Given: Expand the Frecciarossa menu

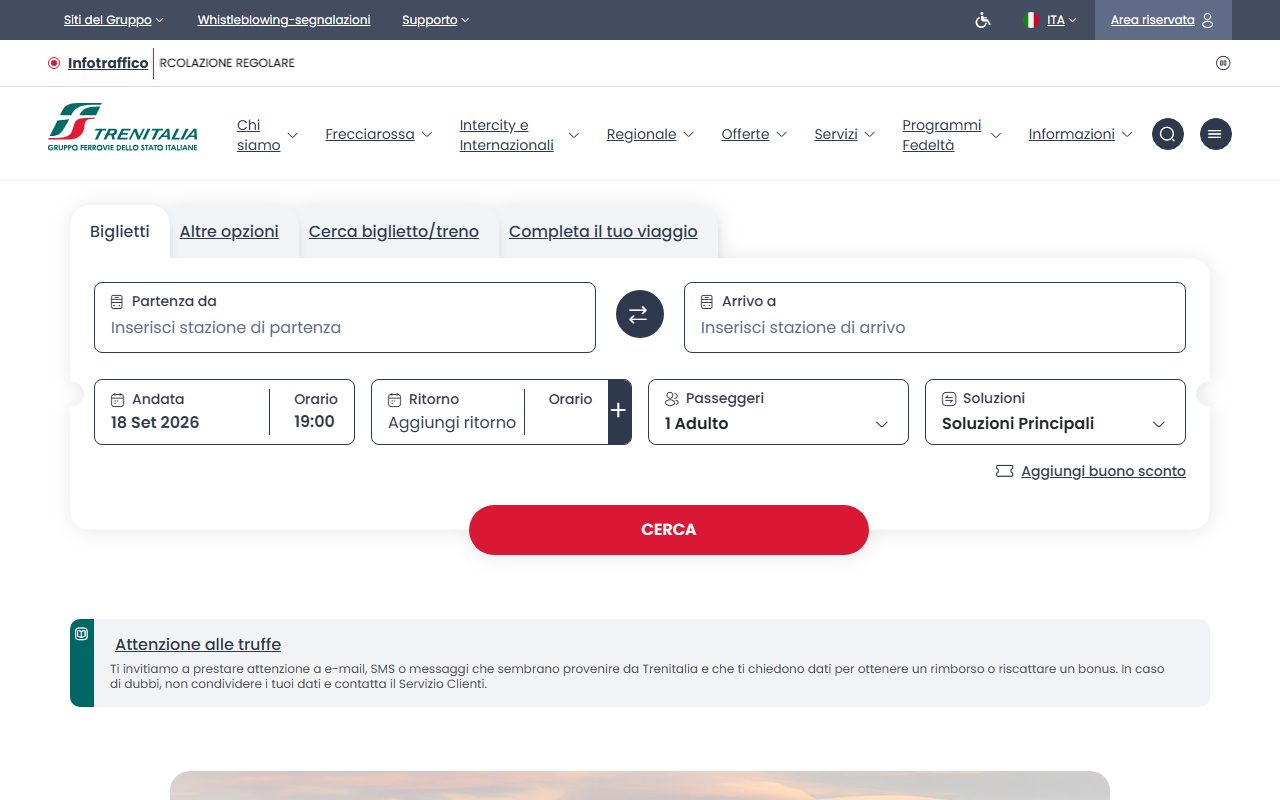Looking at the screenshot, I should (x=378, y=134).
